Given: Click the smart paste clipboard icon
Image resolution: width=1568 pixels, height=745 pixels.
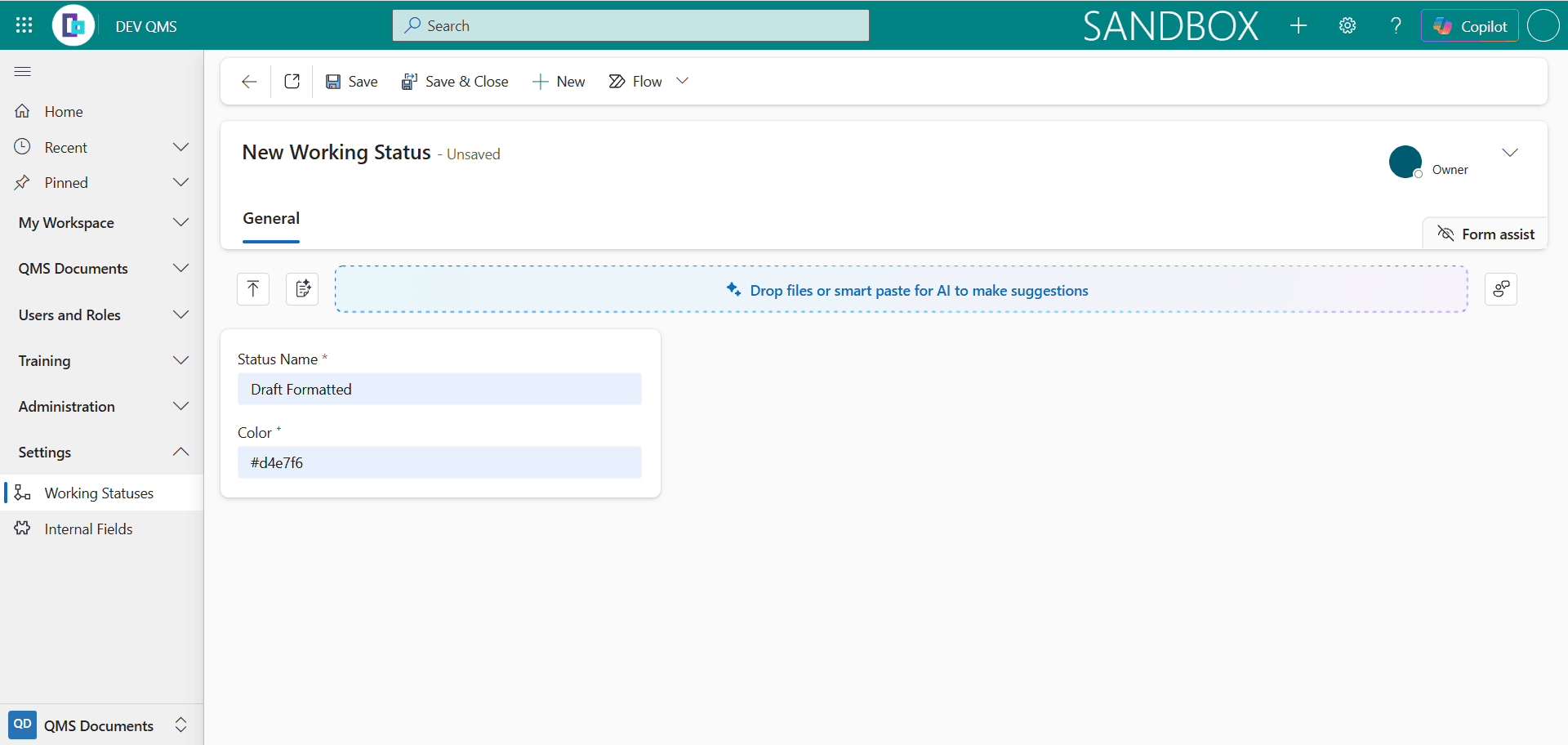Looking at the screenshot, I should (302, 289).
